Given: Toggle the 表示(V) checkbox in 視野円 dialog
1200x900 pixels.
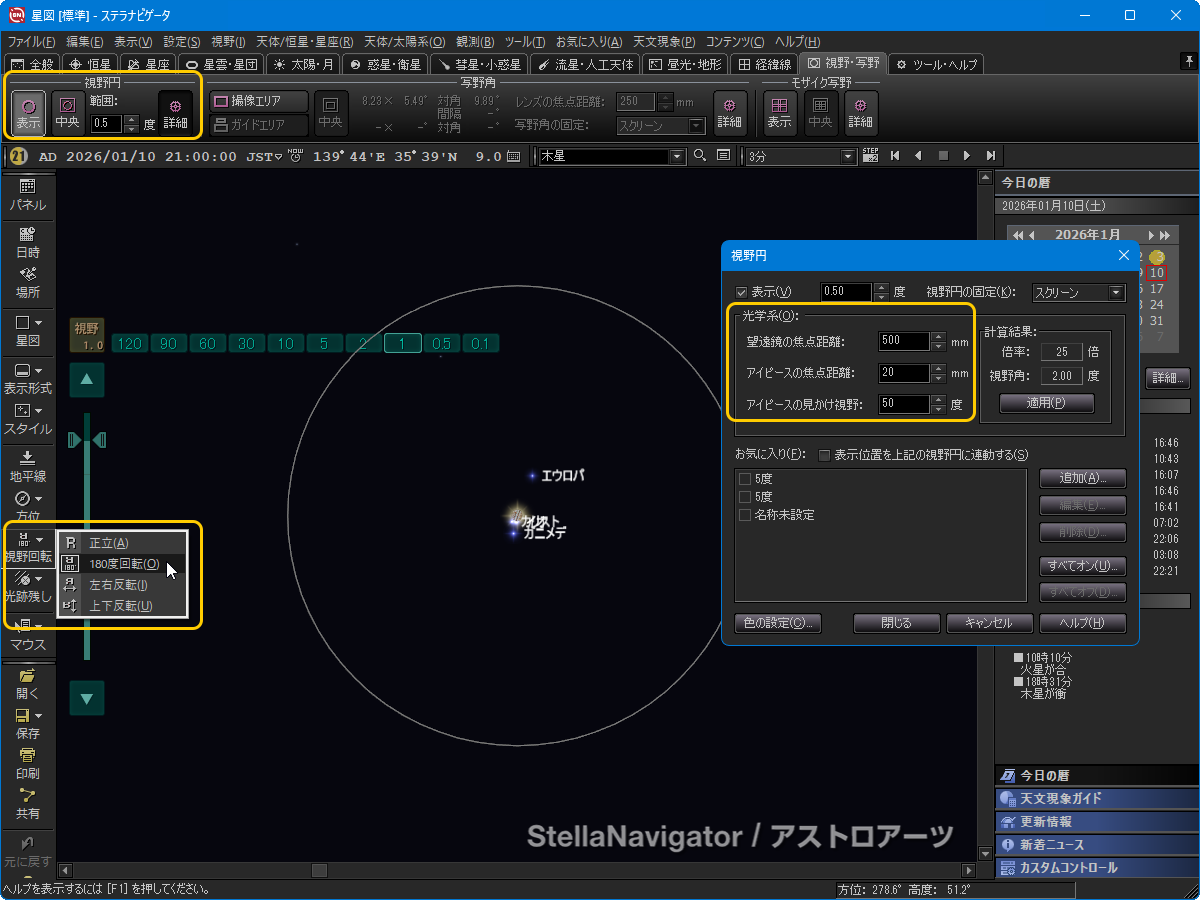Looking at the screenshot, I should pos(742,292).
